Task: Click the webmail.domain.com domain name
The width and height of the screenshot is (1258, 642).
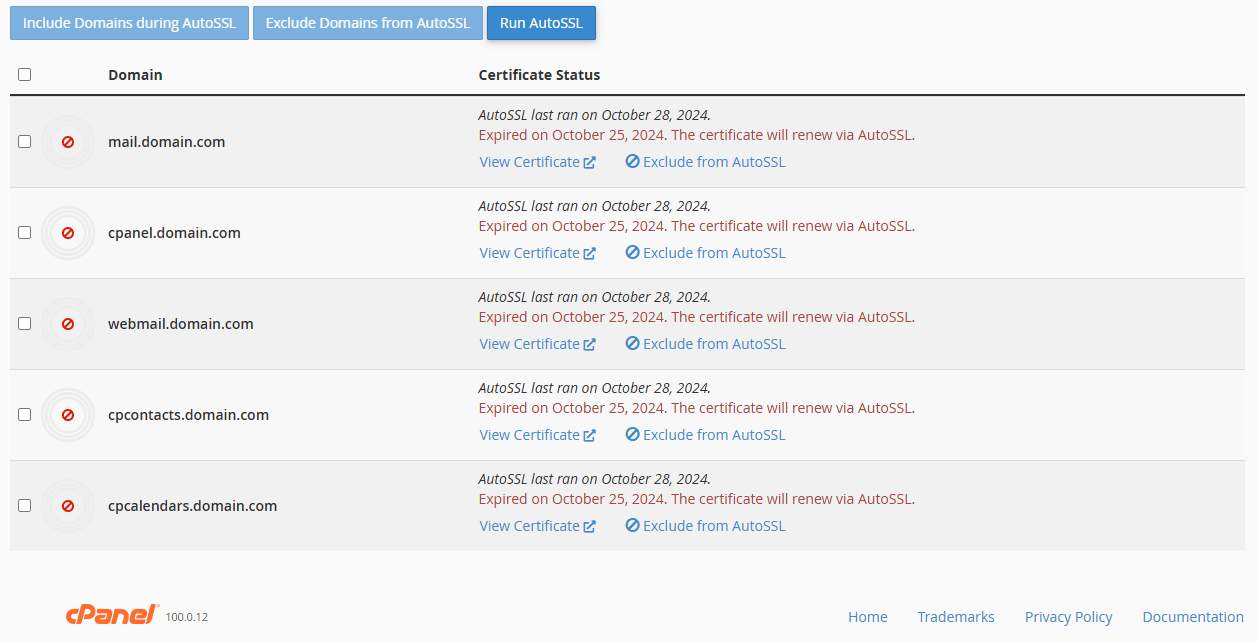Action: tap(181, 324)
